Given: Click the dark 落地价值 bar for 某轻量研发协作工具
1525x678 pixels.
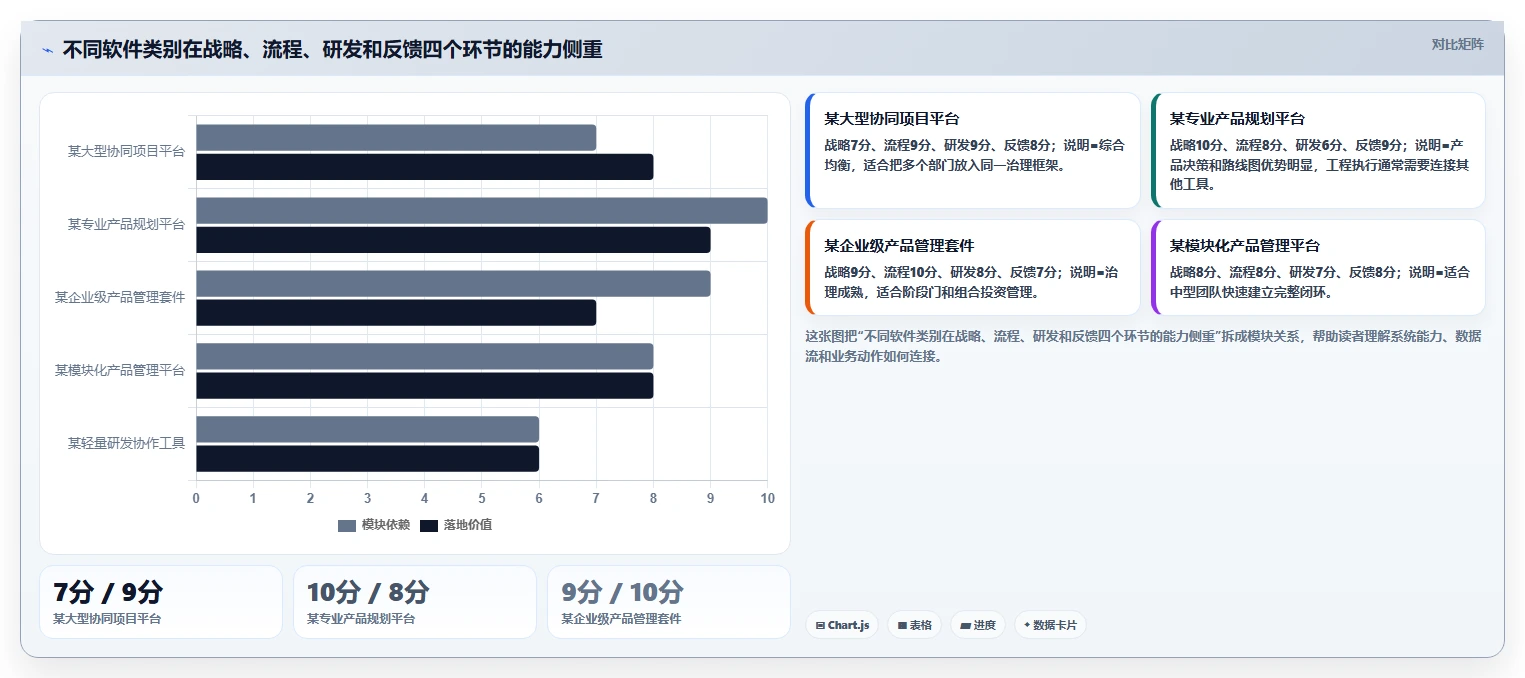Looking at the screenshot, I should pos(368,458).
